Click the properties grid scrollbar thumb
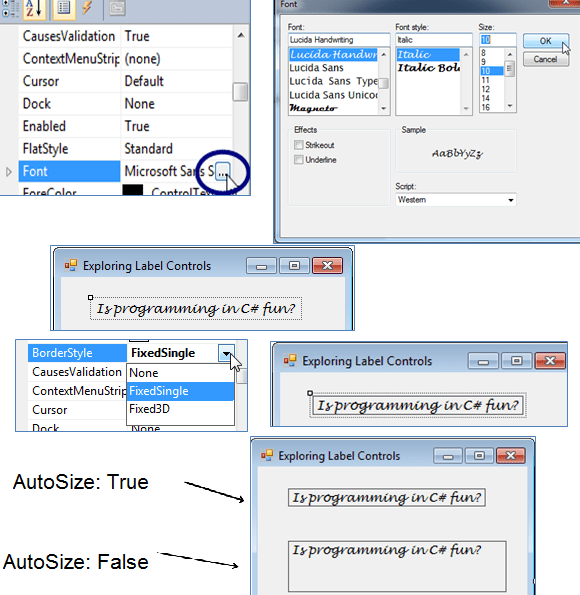 click(240, 92)
